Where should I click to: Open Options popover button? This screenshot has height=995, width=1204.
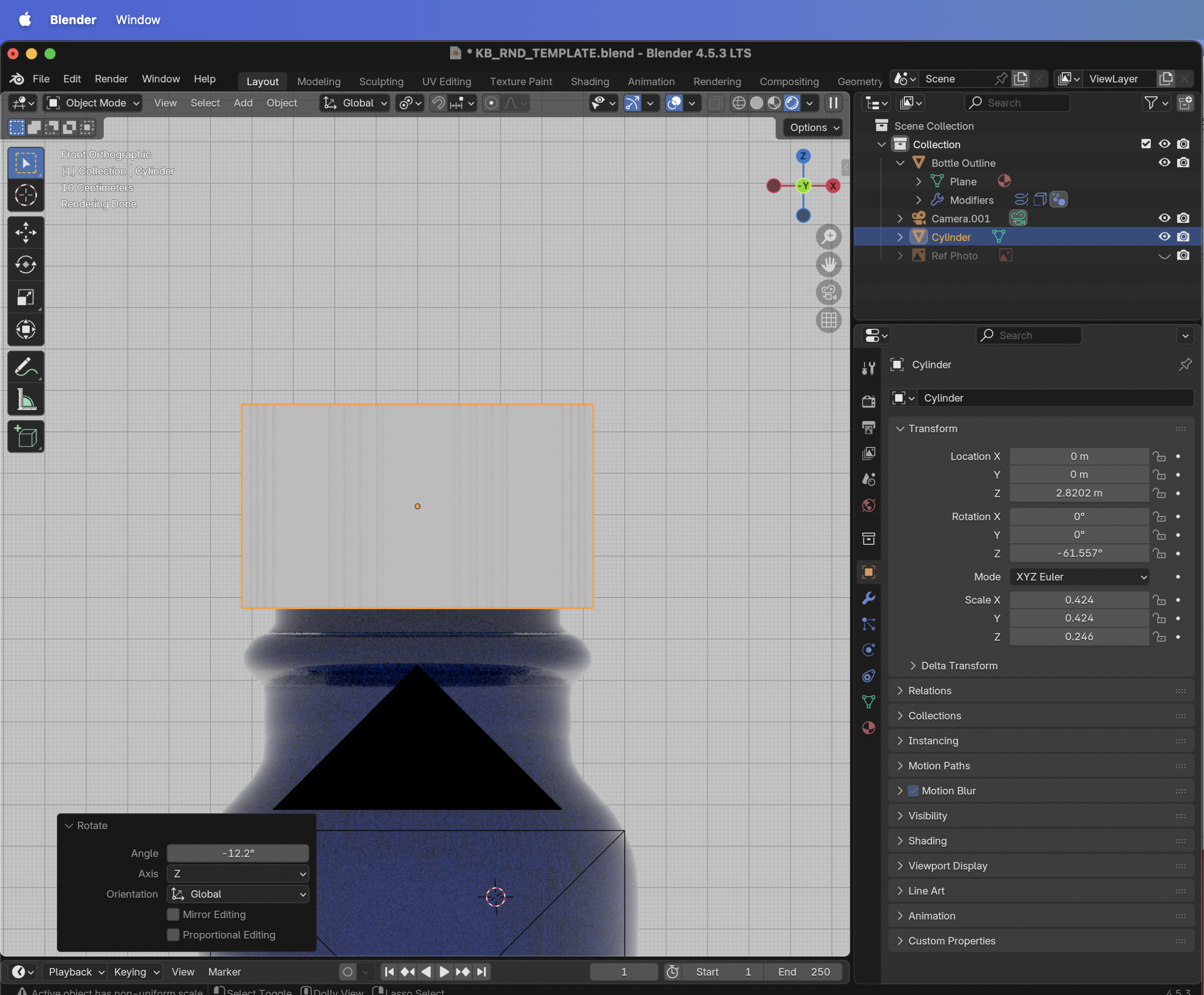click(814, 127)
